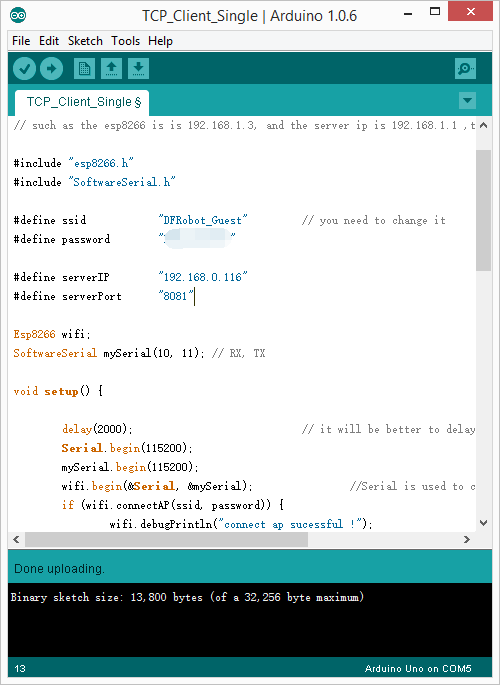Click the horizontal scrollbar right arrow
Screen dimensions: 500x685
(467, 540)
